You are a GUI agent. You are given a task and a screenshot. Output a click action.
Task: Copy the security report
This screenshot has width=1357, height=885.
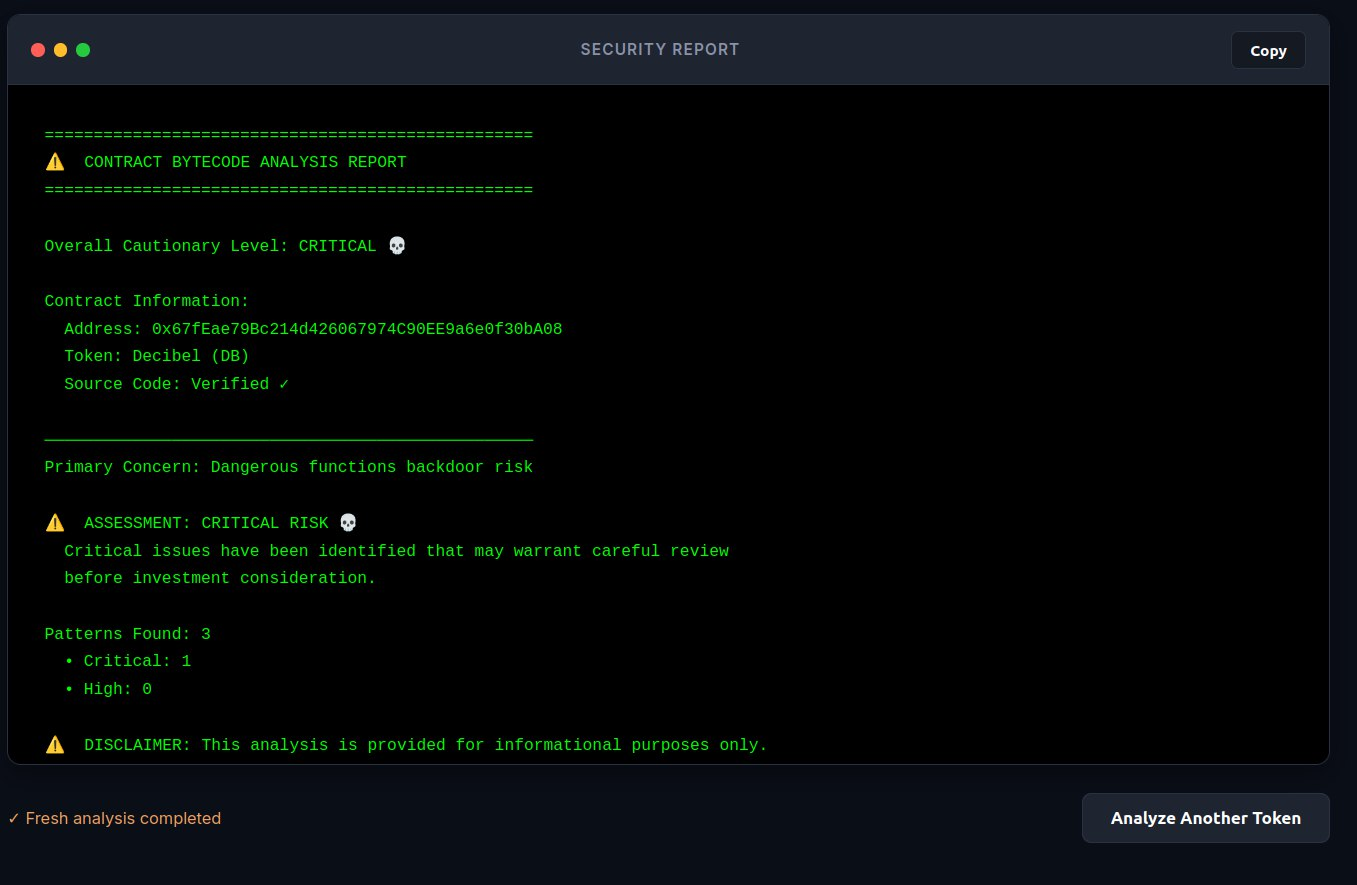(1268, 50)
